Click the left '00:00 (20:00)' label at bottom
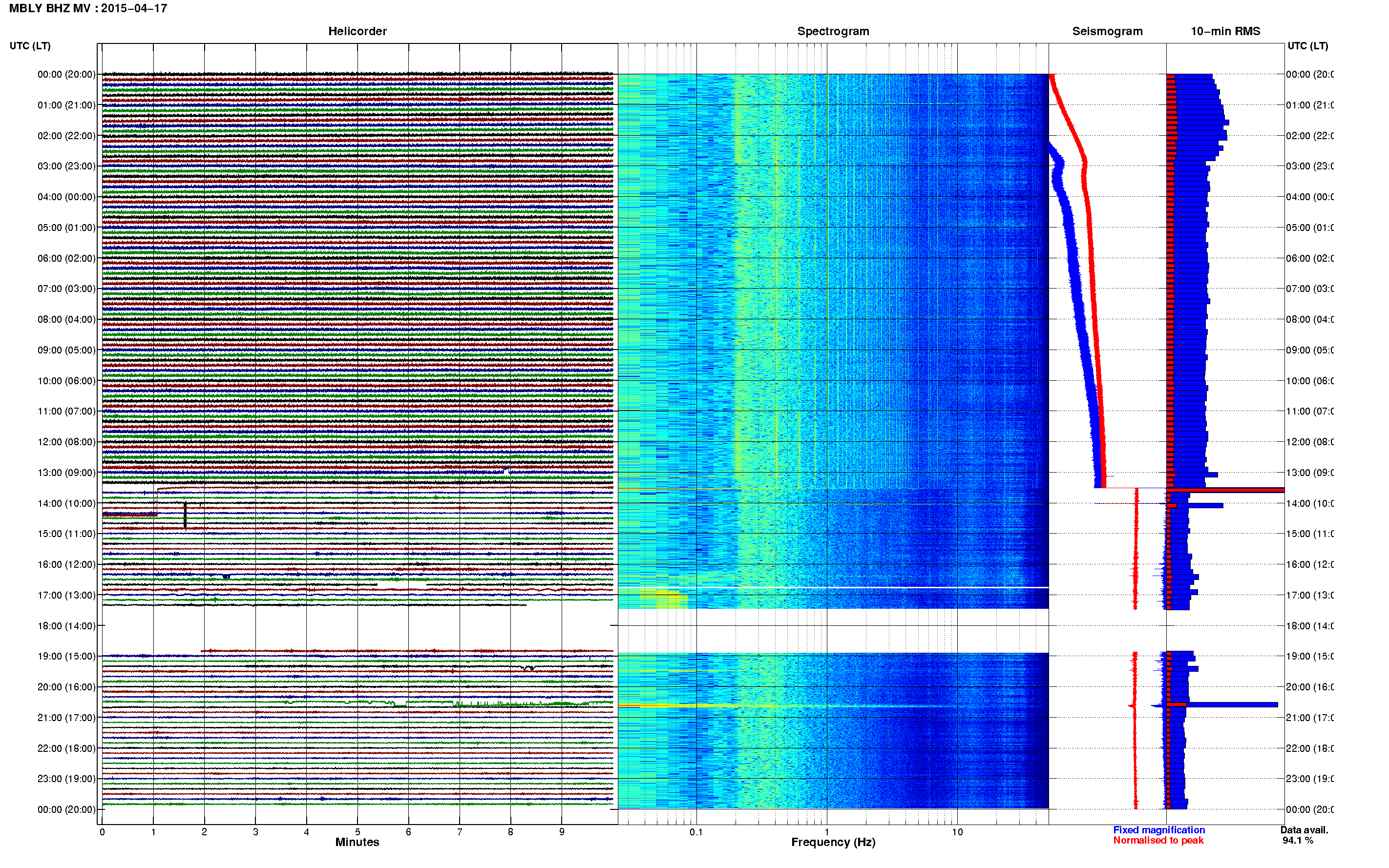1389x868 pixels. coord(66,809)
